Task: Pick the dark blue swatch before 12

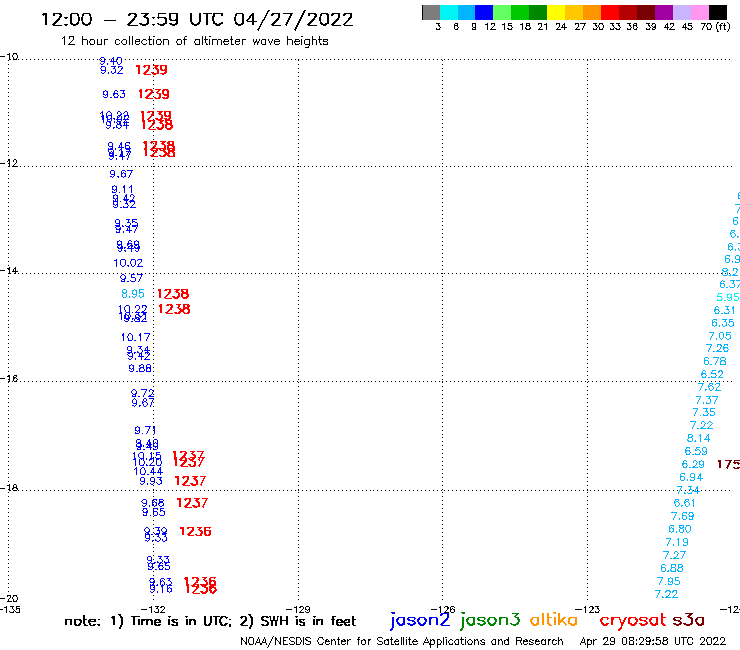Action: [484, 12]
